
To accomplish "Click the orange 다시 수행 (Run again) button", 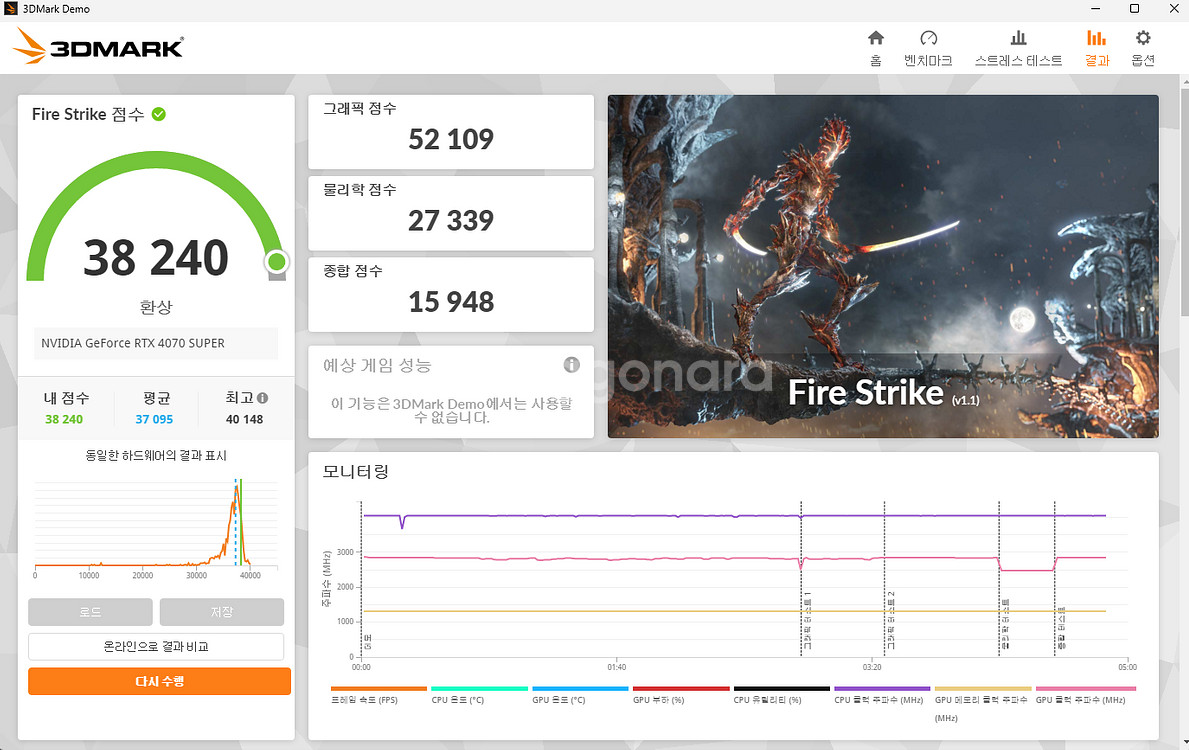I will tap(159, 681).
